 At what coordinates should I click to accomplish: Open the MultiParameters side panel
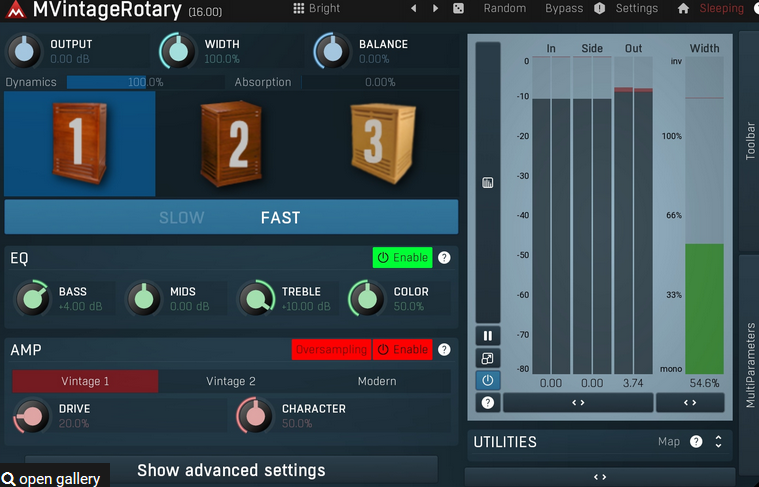(x=749, y=365)
